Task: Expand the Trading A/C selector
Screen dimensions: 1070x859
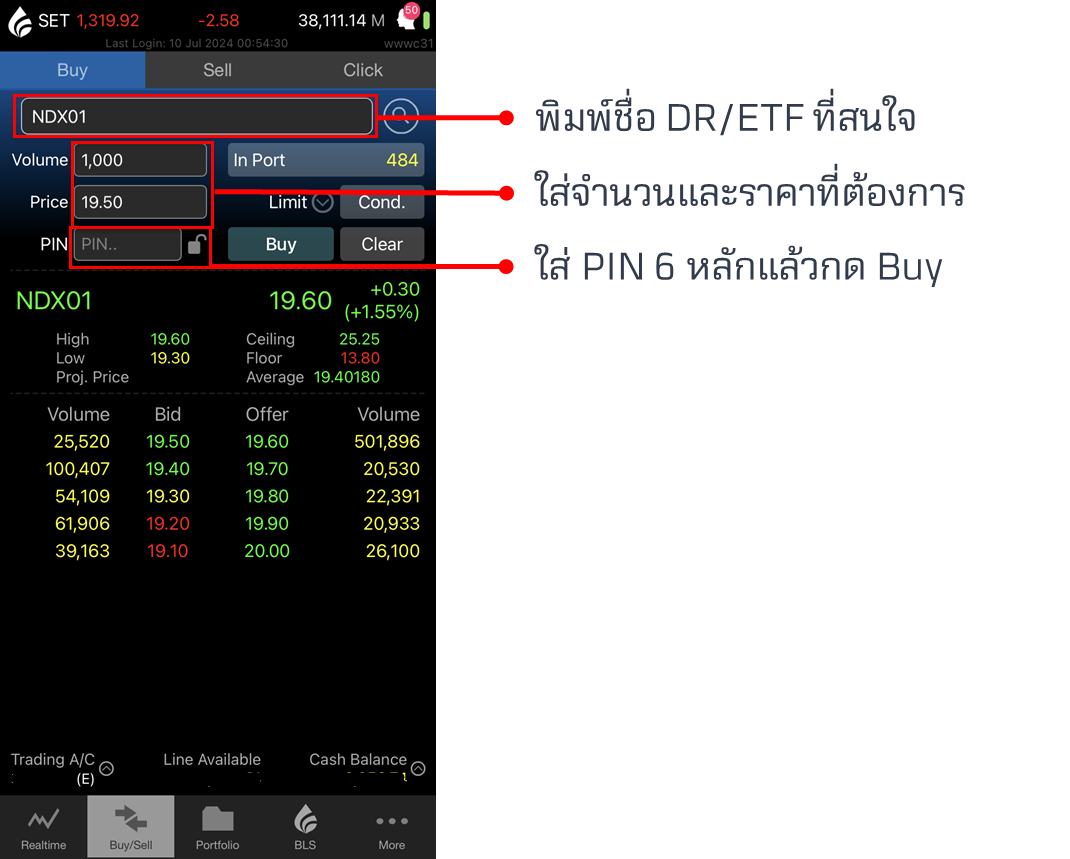Action: click(106, 768)
